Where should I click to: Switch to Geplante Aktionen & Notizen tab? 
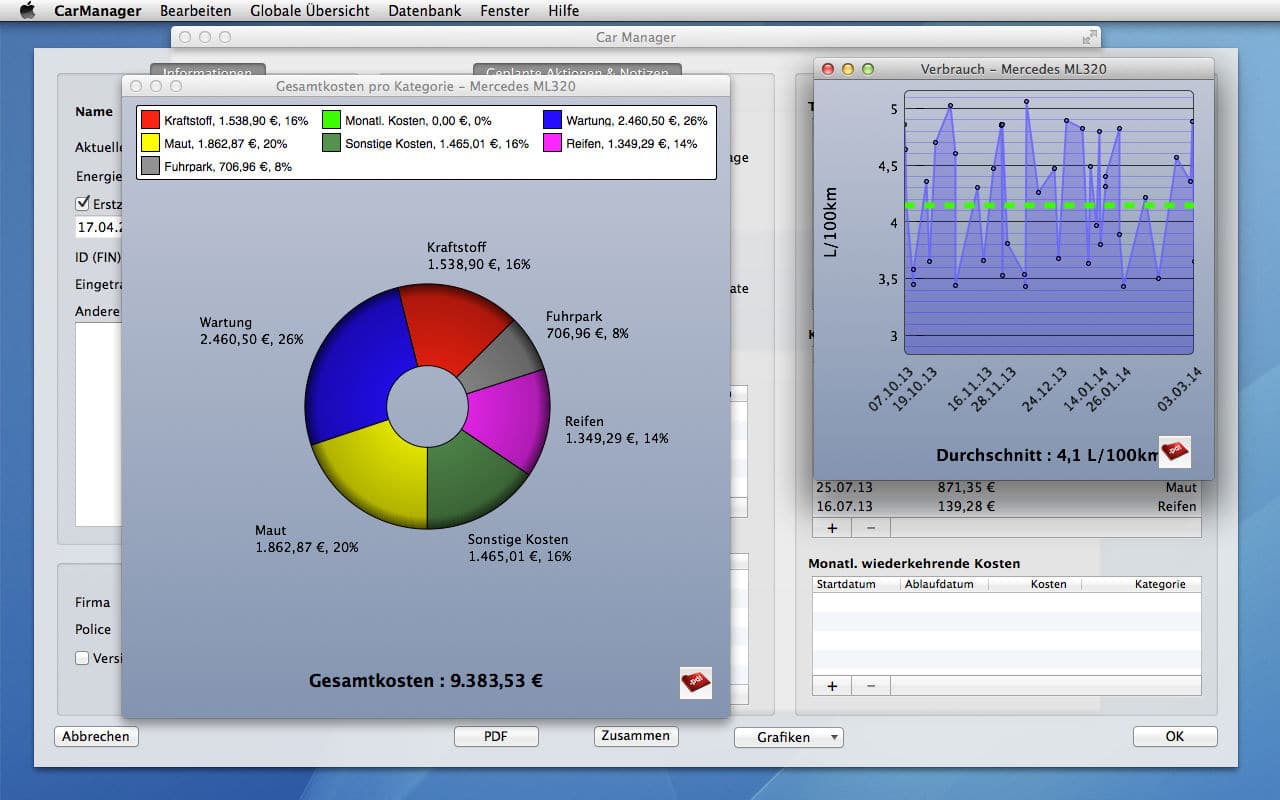pos(577,72)
